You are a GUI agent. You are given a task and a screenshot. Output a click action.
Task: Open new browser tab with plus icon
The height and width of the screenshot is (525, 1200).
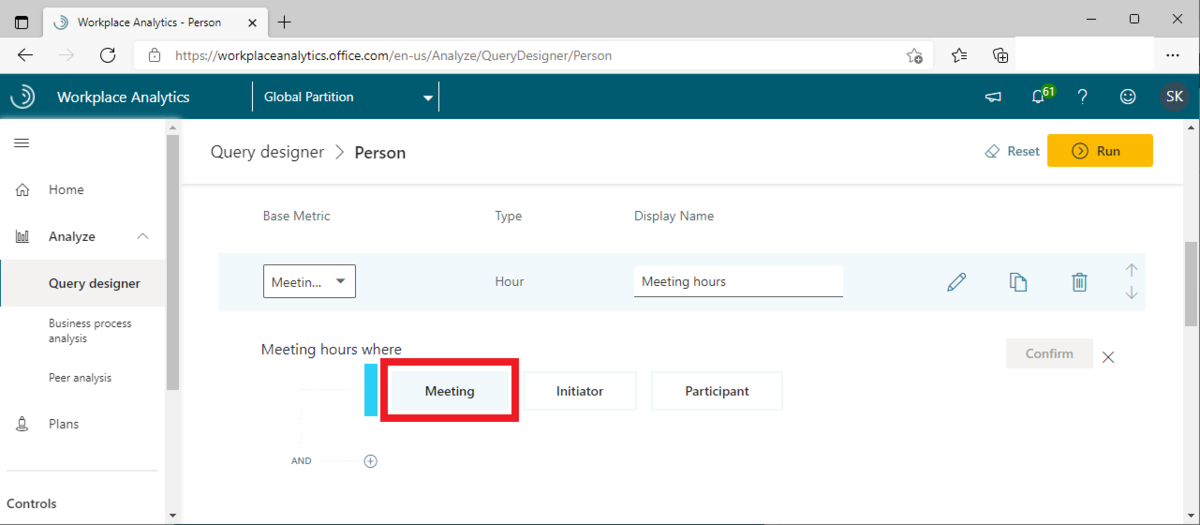pos(285,21)
